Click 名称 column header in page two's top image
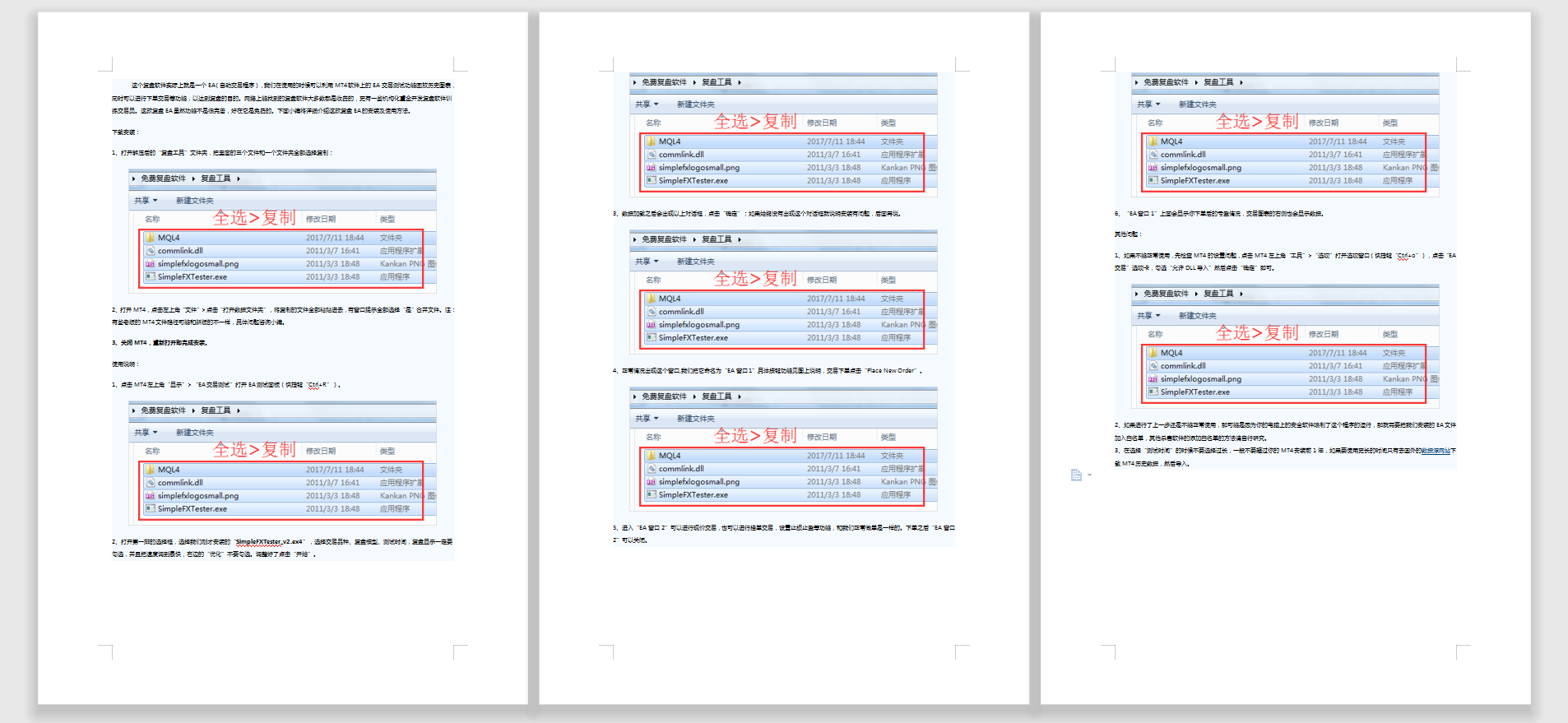The height and width of the screenshot is (723, 1568). [x=653, y=123]
